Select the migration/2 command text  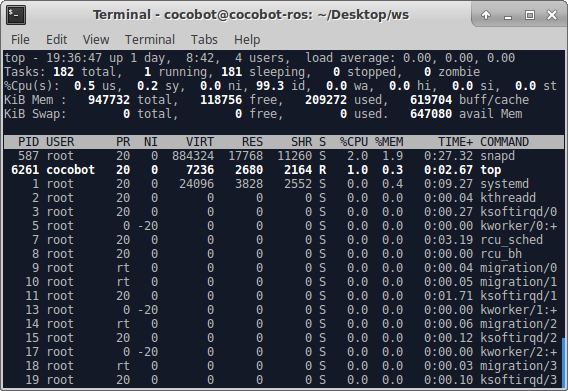click(518, 324)
